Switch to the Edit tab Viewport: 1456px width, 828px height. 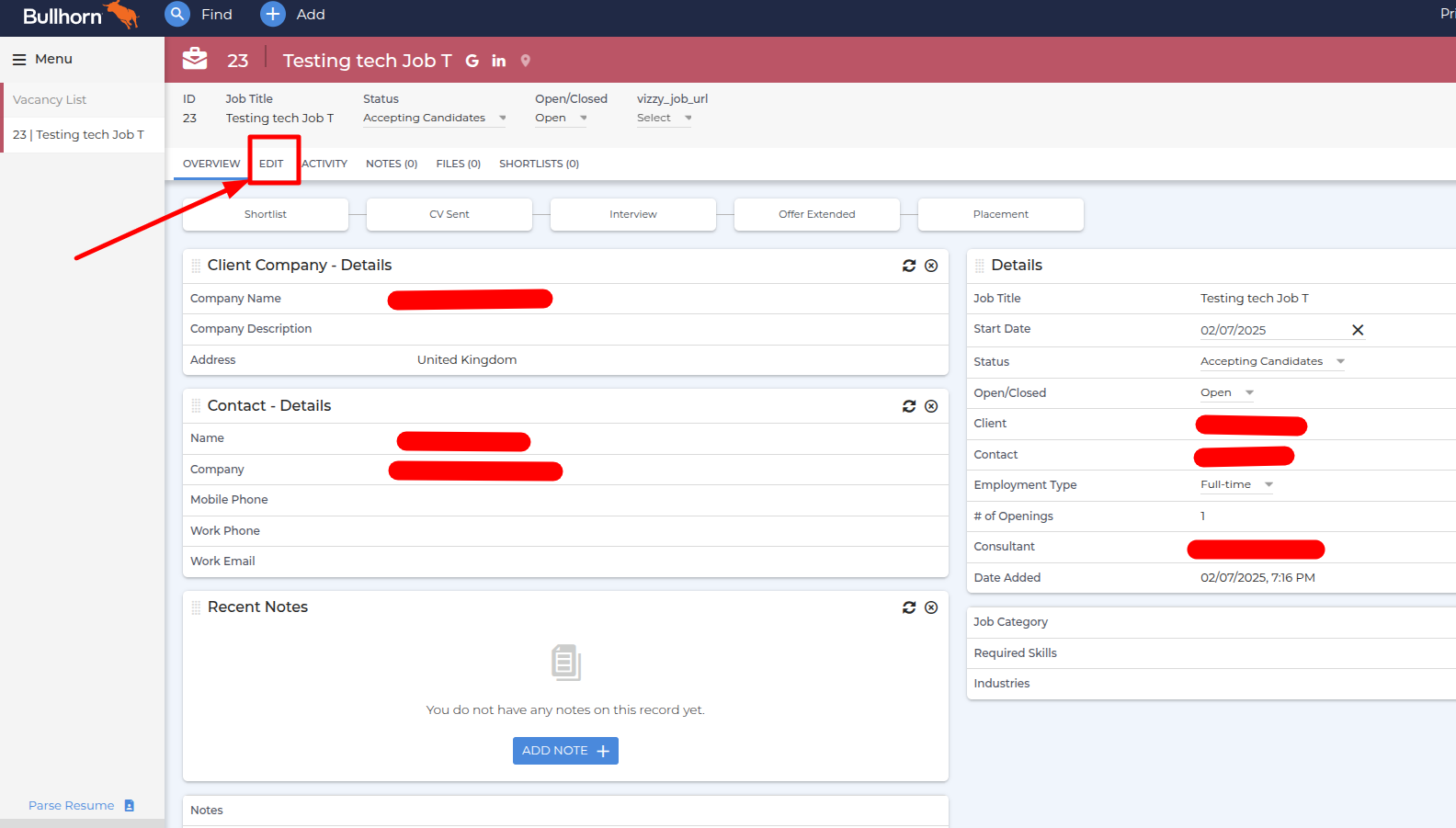[271, 164]
